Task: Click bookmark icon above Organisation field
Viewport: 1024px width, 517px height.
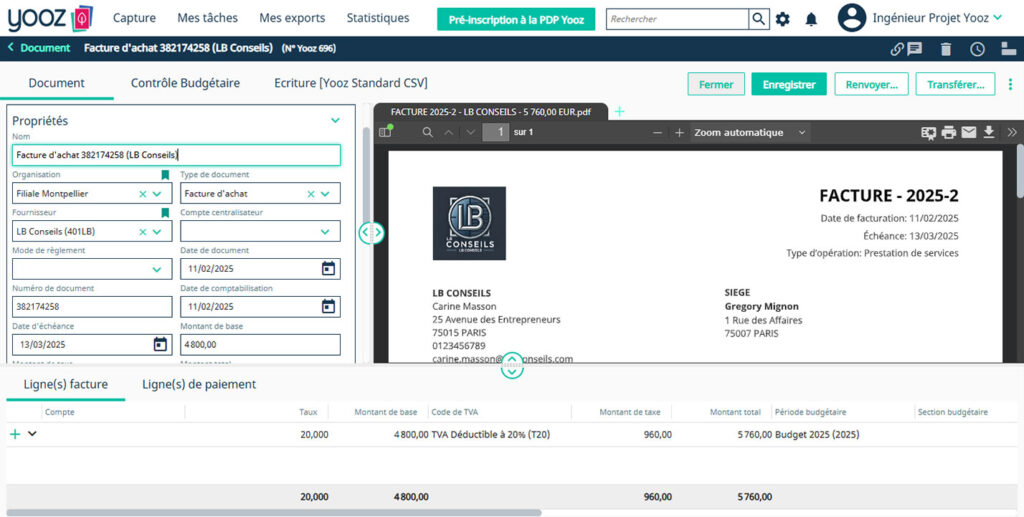Action: click(165, 175)
